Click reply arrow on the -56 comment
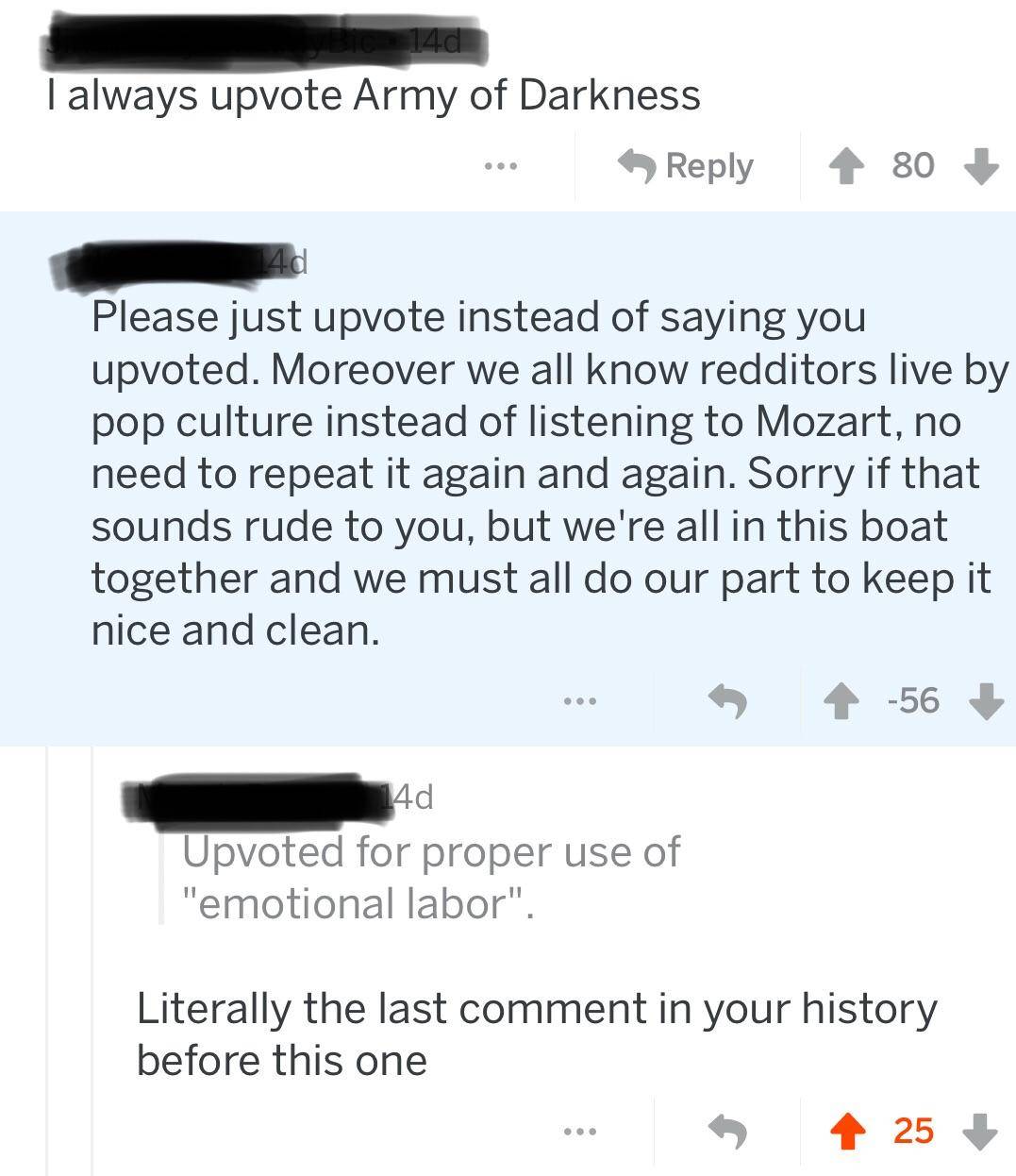The image size is (1016, 1176). pos(727,700)
